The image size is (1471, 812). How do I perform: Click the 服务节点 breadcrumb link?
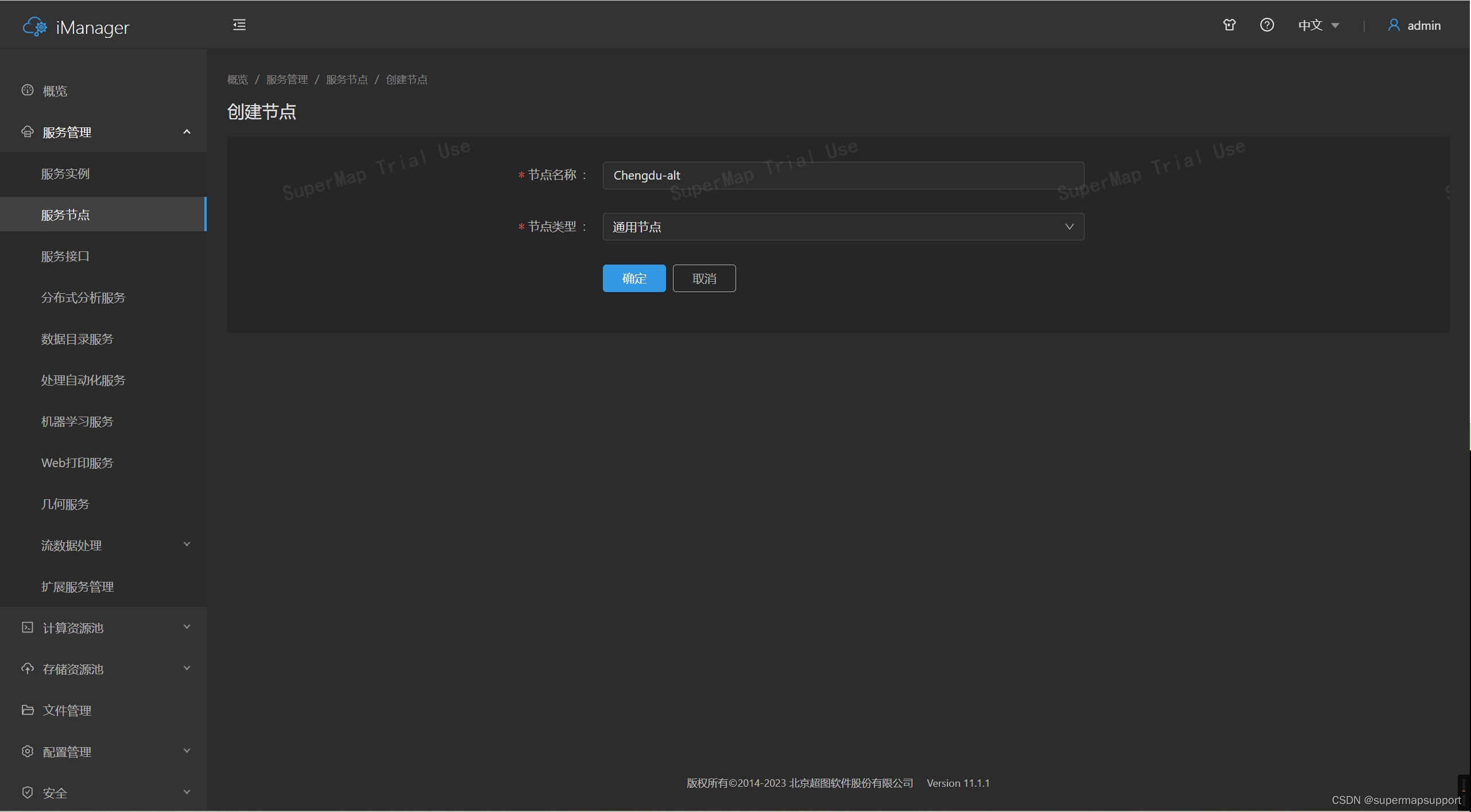tap(347, 80)
